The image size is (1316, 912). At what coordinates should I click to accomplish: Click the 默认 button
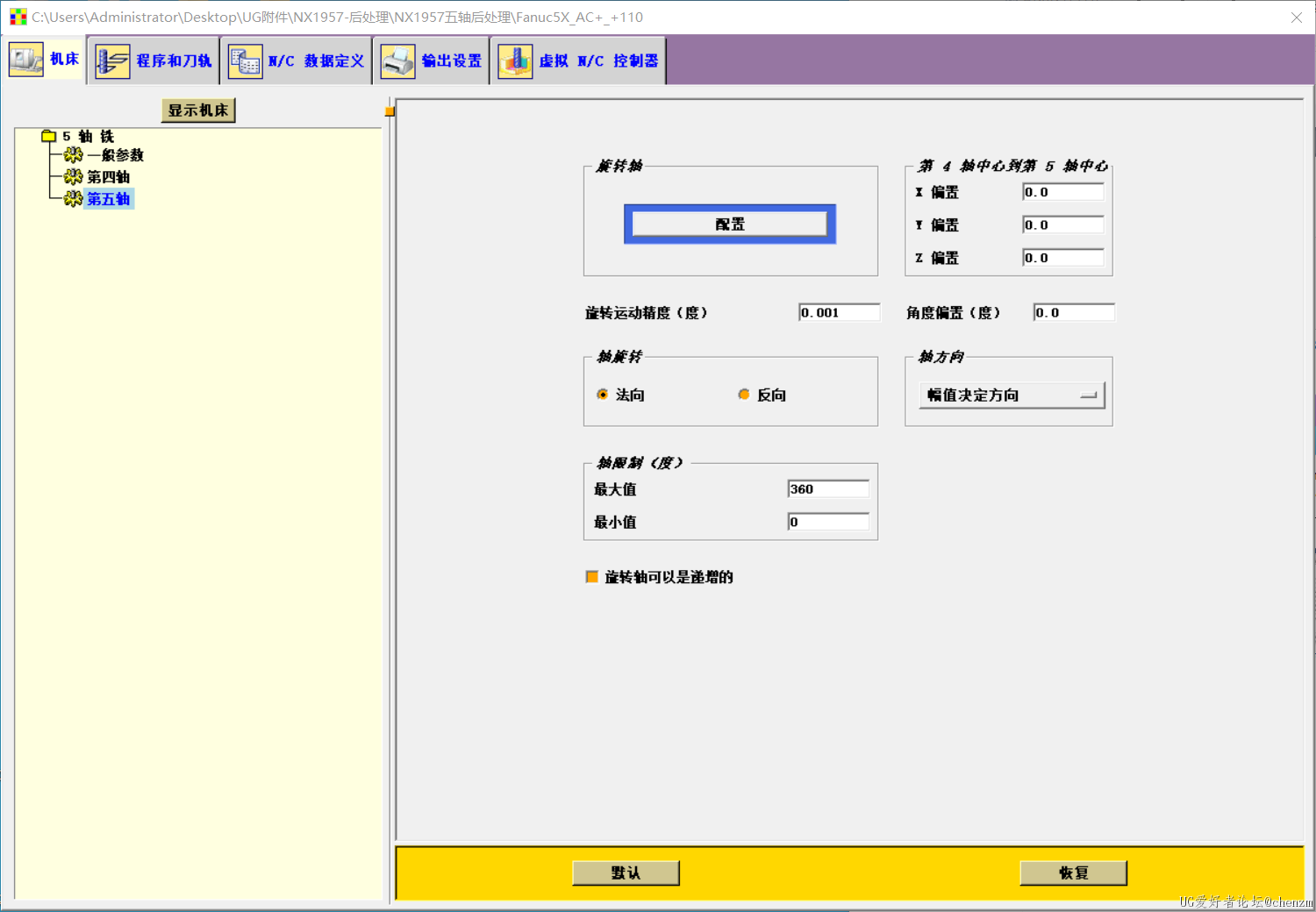click(x=626, y=873)
